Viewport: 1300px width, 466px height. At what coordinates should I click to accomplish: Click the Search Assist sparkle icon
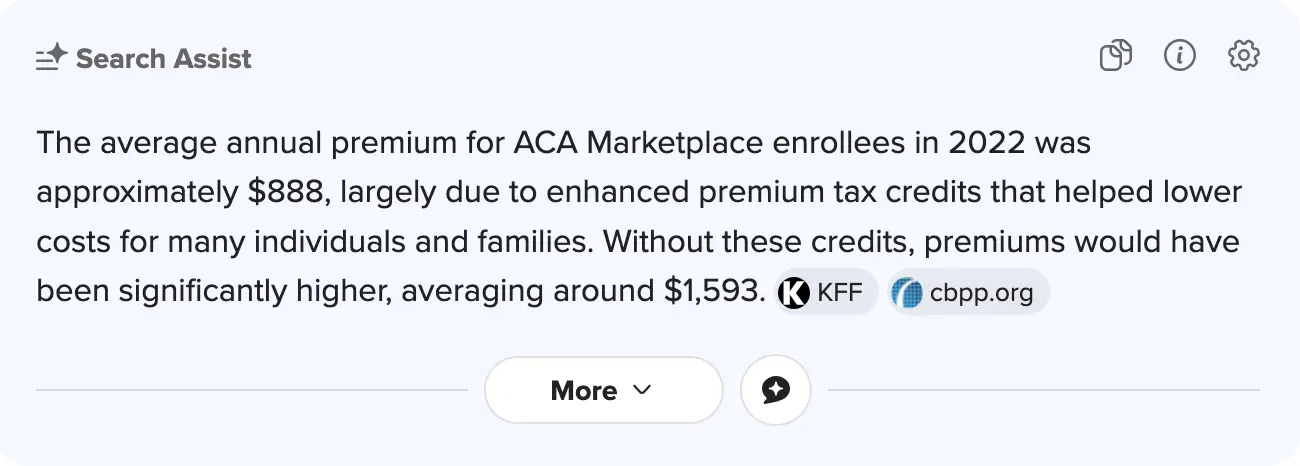(51, 59)
